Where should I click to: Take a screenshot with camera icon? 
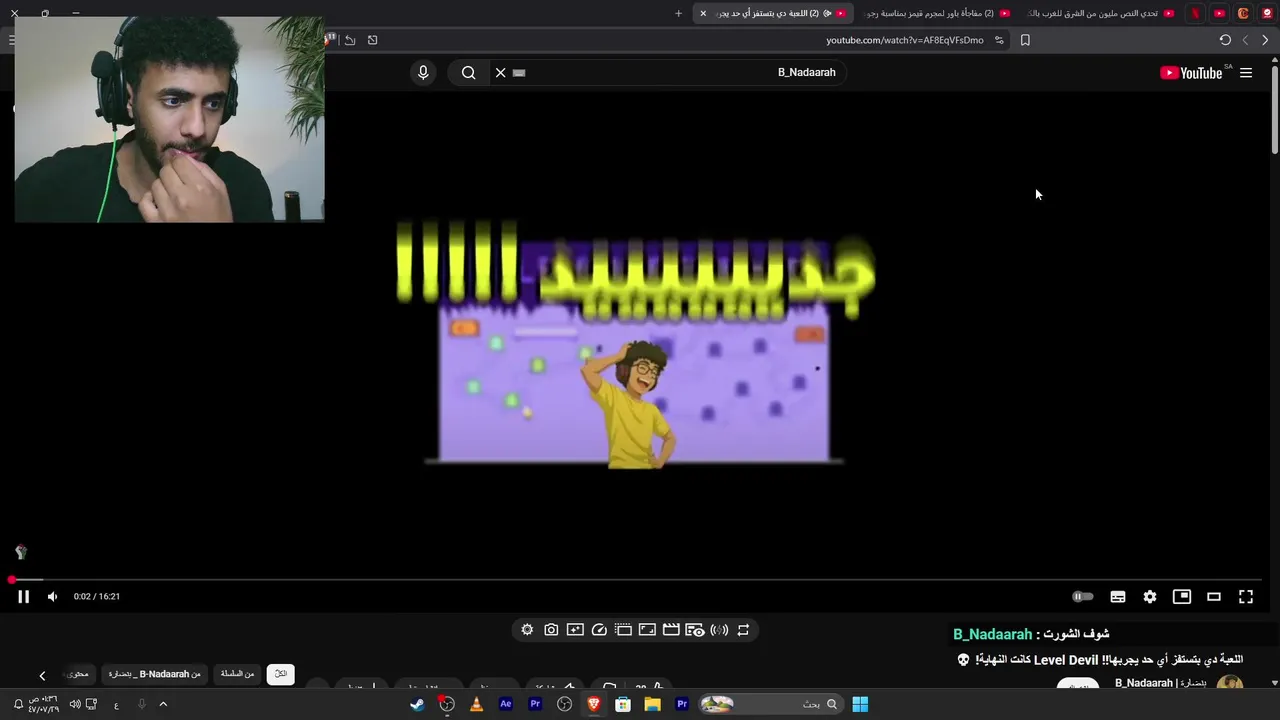pos(551,630)
